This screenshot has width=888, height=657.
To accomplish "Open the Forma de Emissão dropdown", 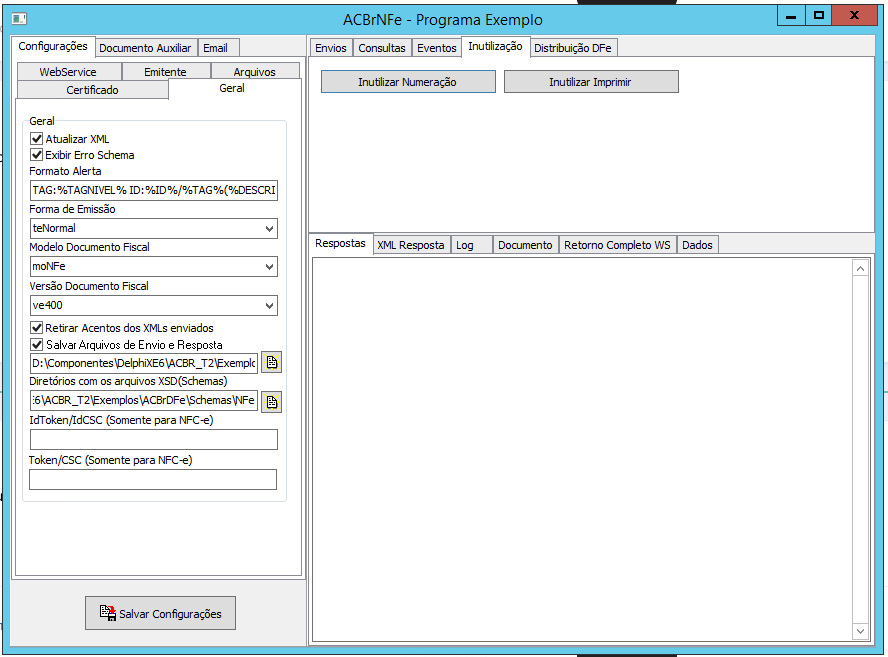I will pos(270,229).
